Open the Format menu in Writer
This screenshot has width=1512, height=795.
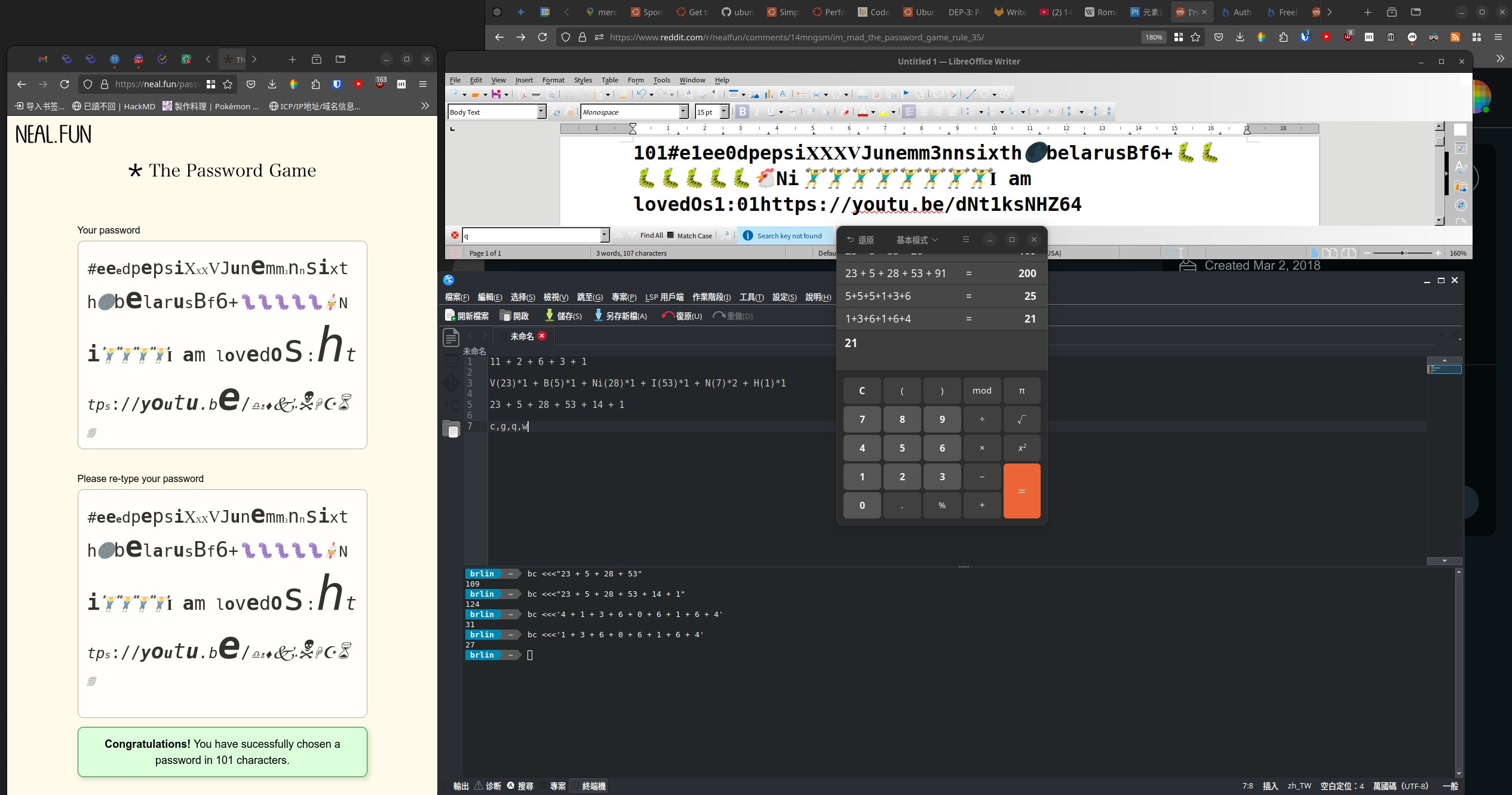pyautogui.click(x=553, y=80)
